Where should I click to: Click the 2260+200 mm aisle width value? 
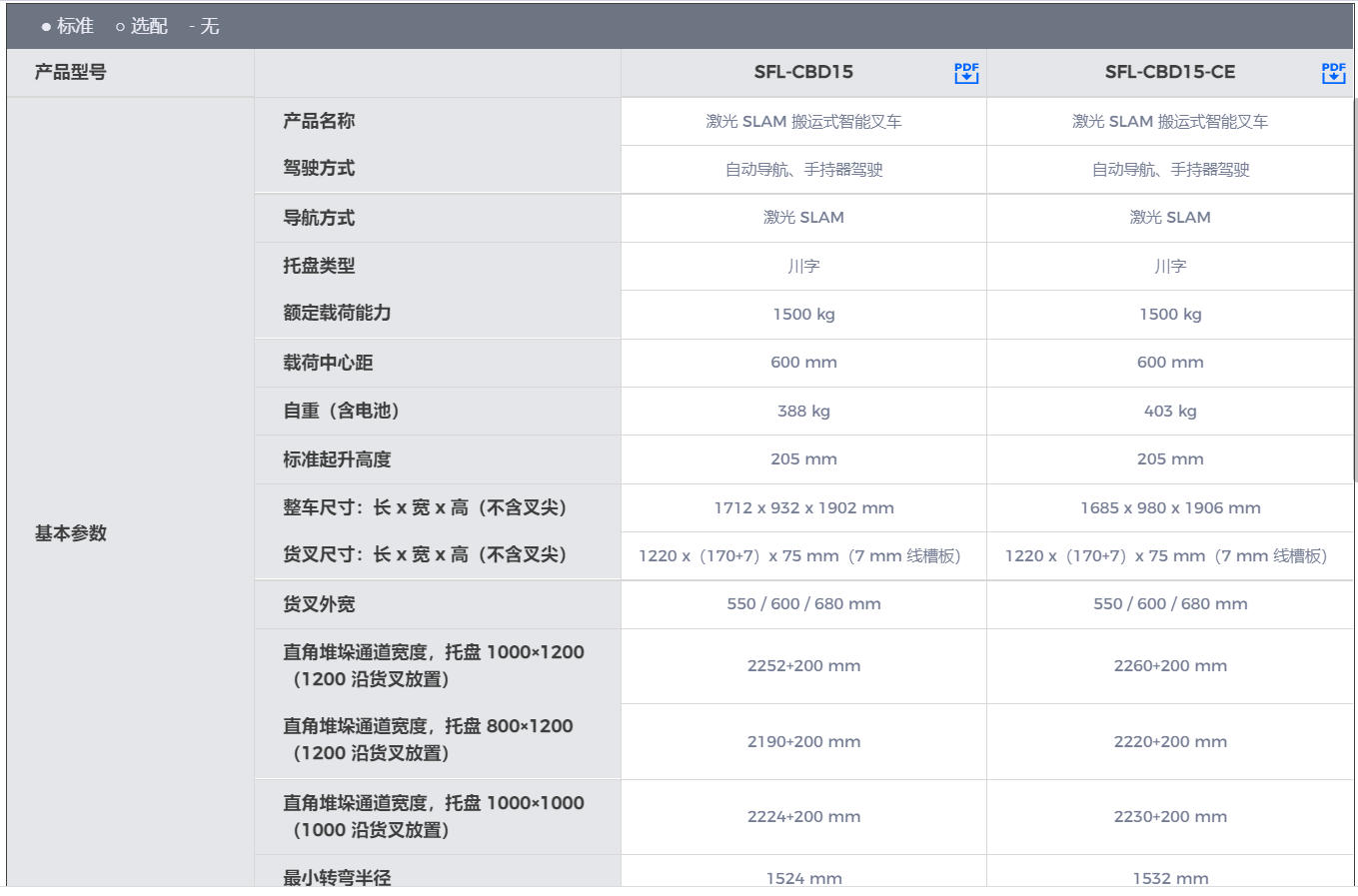click(x=1170, y=666)
